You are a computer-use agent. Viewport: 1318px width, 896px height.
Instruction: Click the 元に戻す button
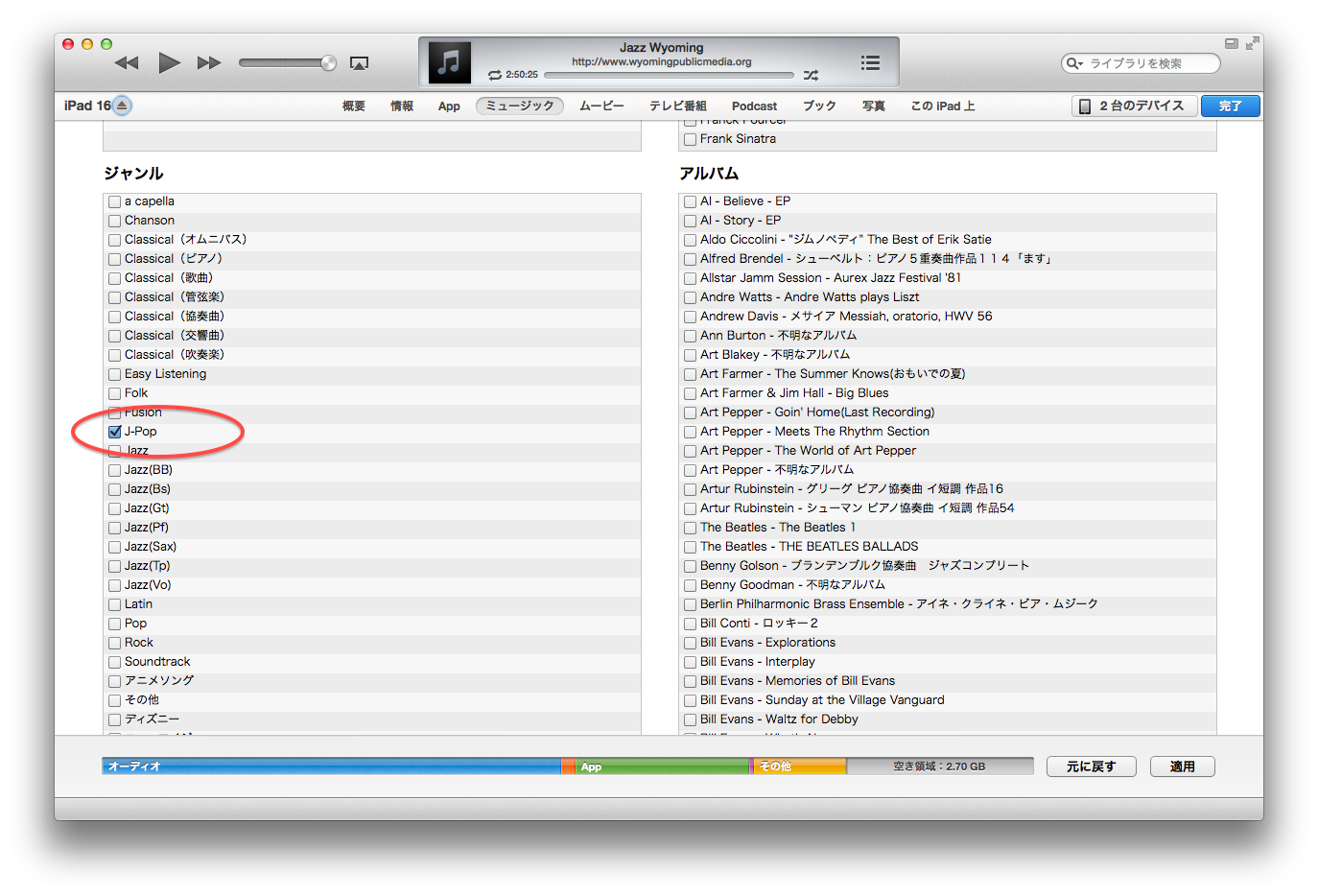coord(1092,766)
